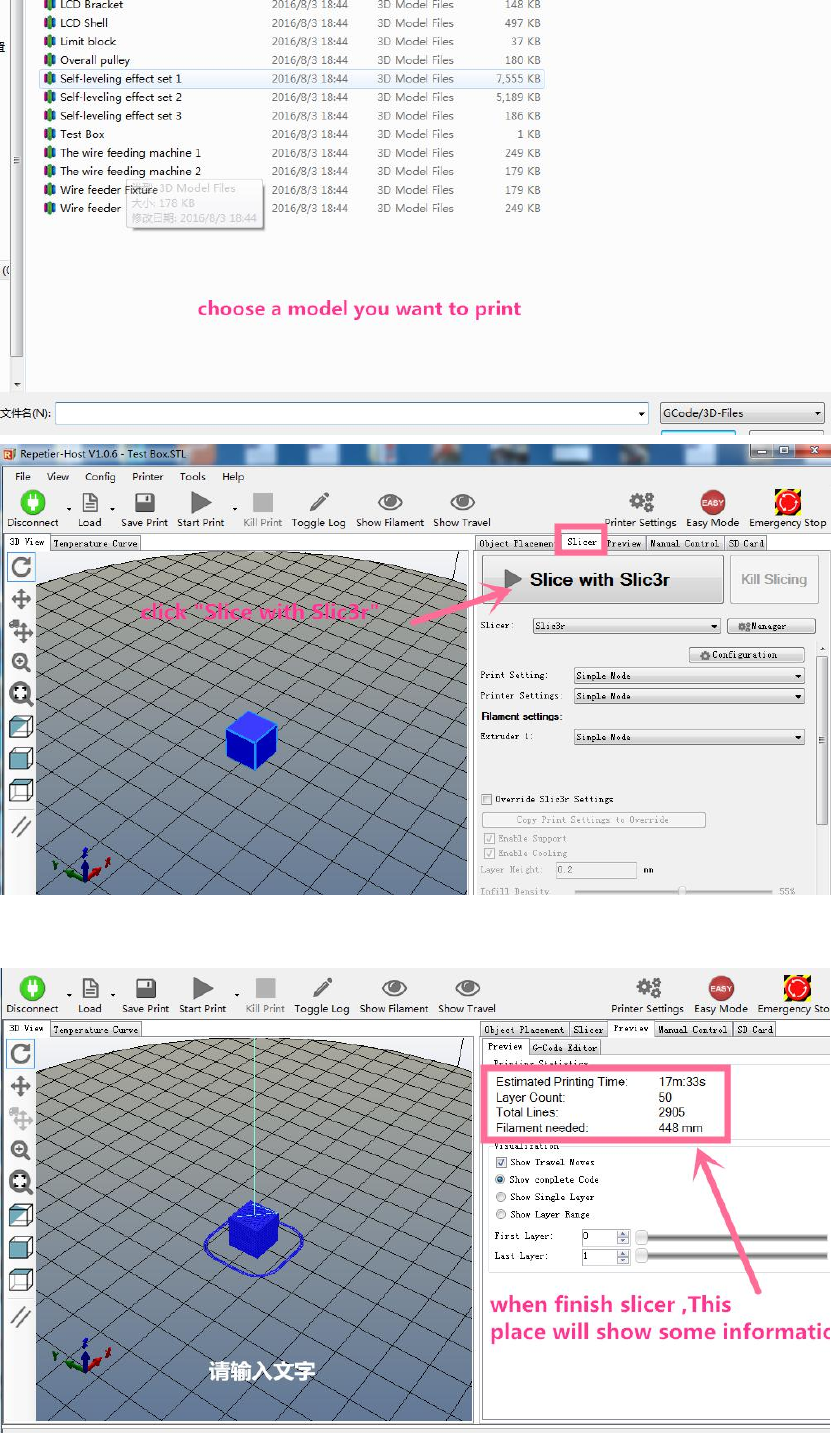This screenshot has width=831, height=1433.
Task: Check Override Slic3r Settings checkbox
Action: pyautogui.click(x=487, y=799)
